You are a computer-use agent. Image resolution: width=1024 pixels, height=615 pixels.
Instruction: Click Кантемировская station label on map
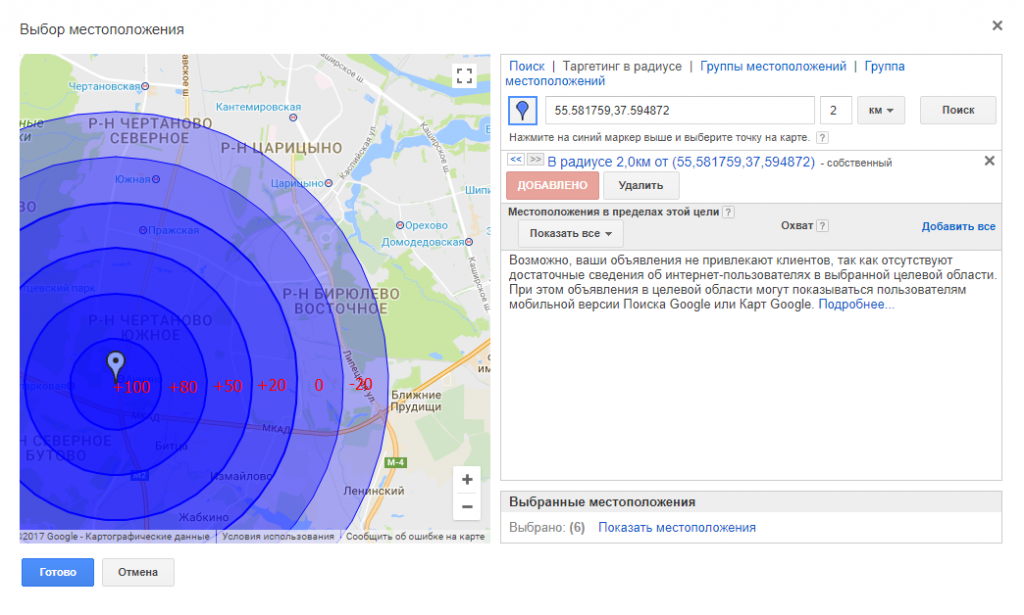tap(259, 107)
